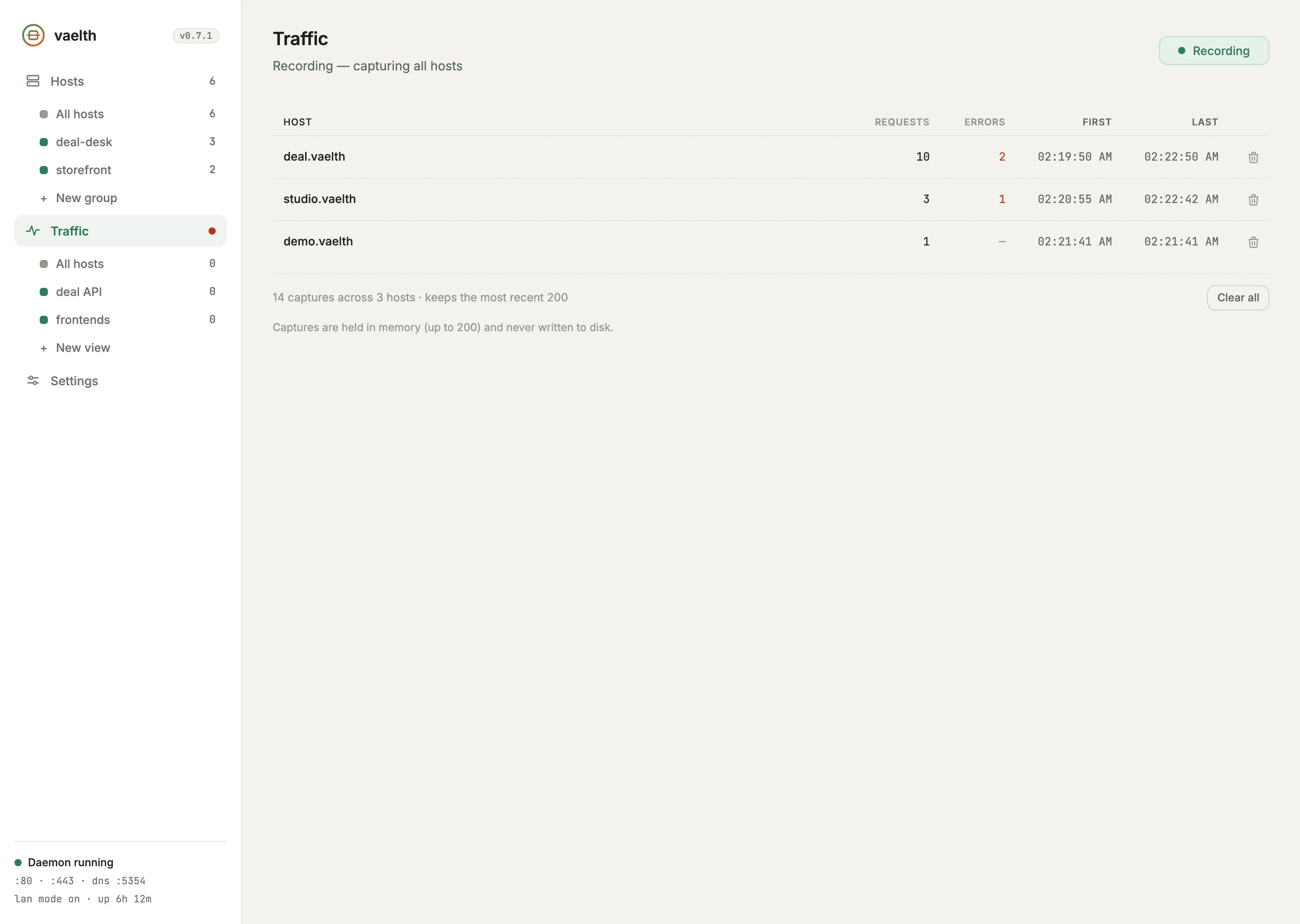Click the red recording dot on Traffic
Viewport: 1300px width, 924px height.
click(x=212, y=231)
